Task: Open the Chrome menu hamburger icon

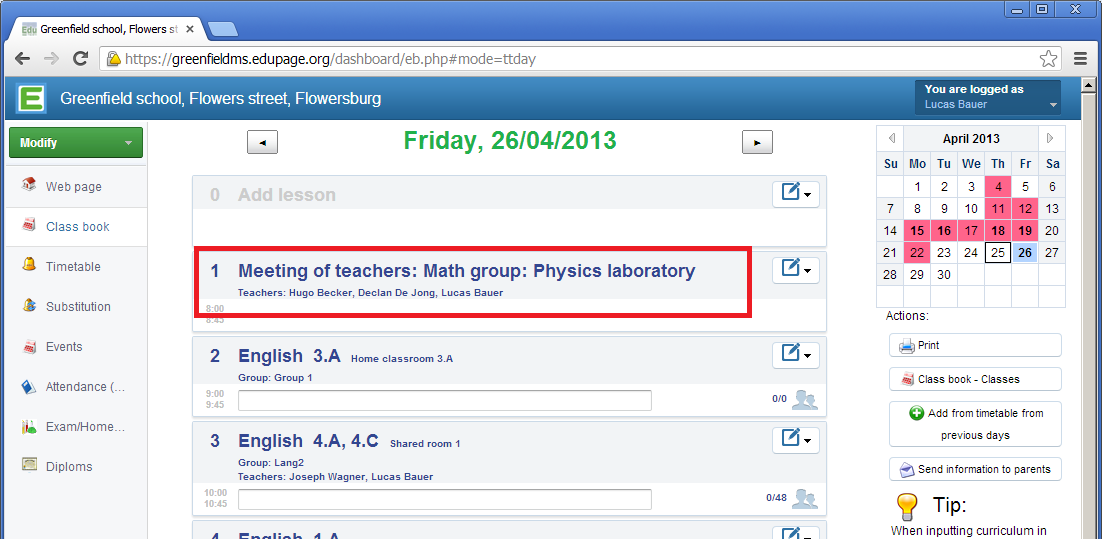Action: coord(1080,59)
